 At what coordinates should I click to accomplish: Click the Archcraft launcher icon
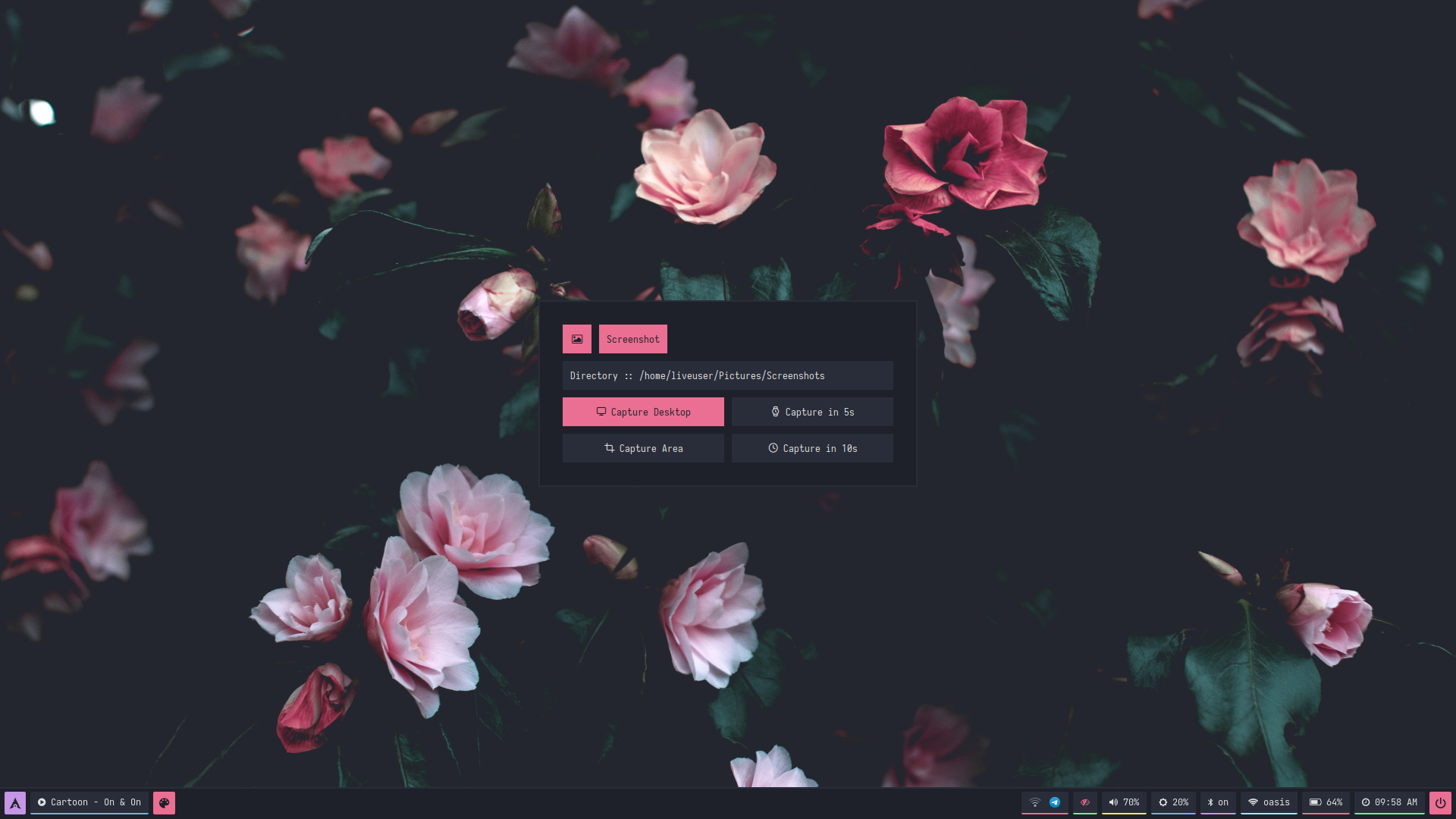click(15, 802)
